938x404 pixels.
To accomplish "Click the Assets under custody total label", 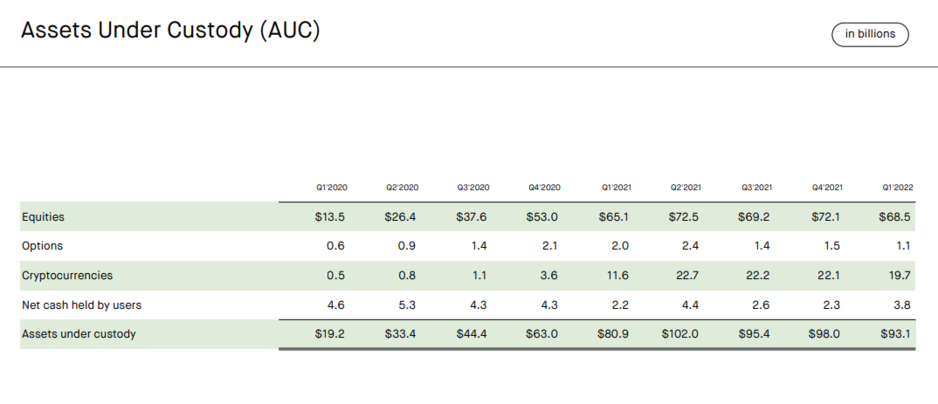I will point(78,334).
